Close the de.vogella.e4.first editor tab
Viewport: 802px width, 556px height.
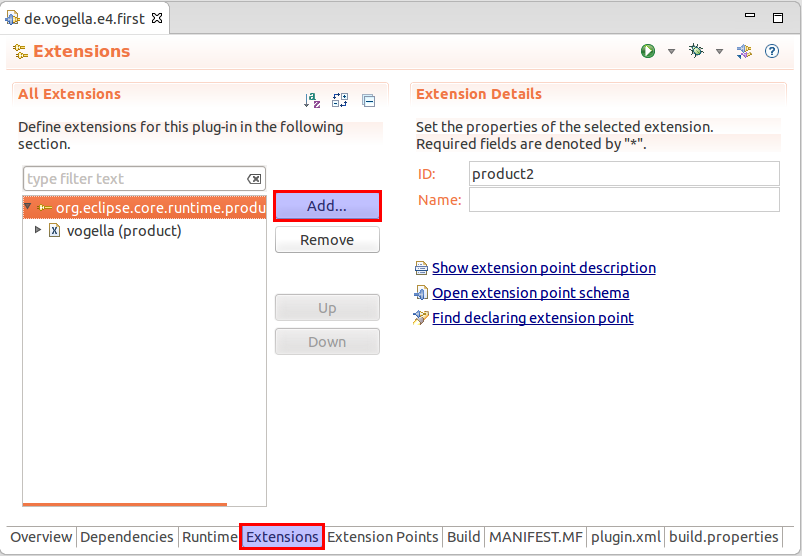[x=157, y=18]
